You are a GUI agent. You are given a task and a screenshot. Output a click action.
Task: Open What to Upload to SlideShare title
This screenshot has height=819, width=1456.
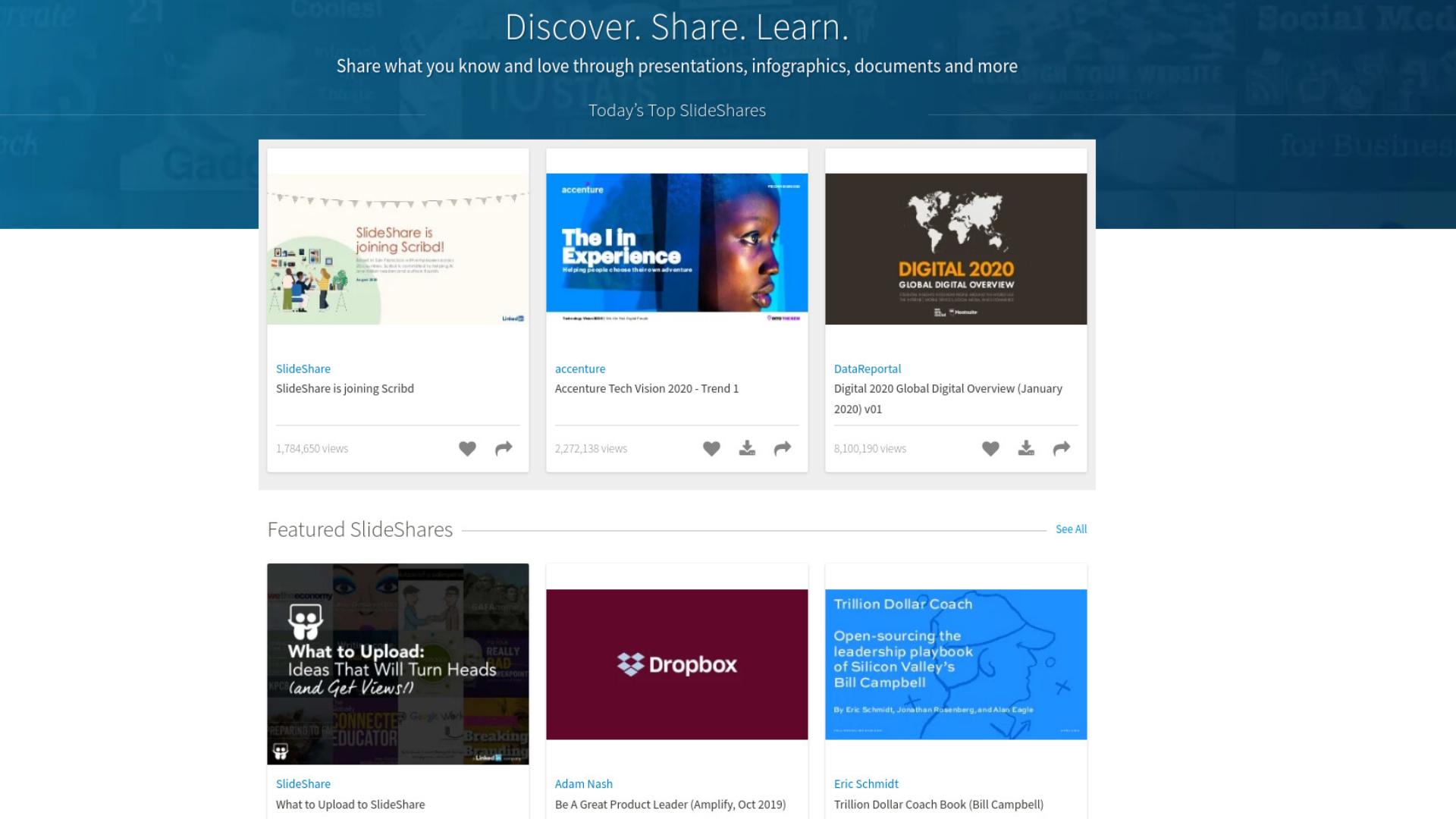tap(350, 804)
